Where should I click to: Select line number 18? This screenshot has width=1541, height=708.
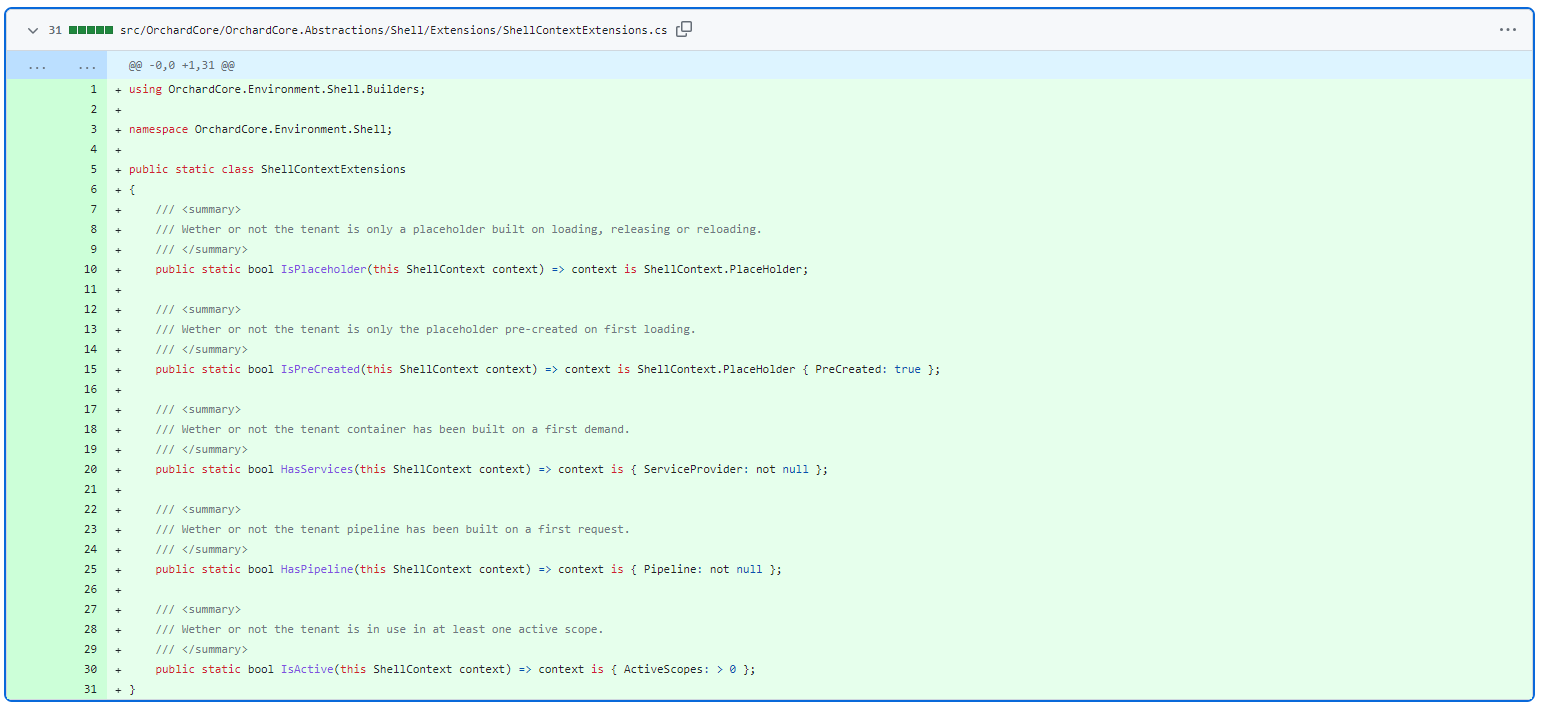coord(90,429)
